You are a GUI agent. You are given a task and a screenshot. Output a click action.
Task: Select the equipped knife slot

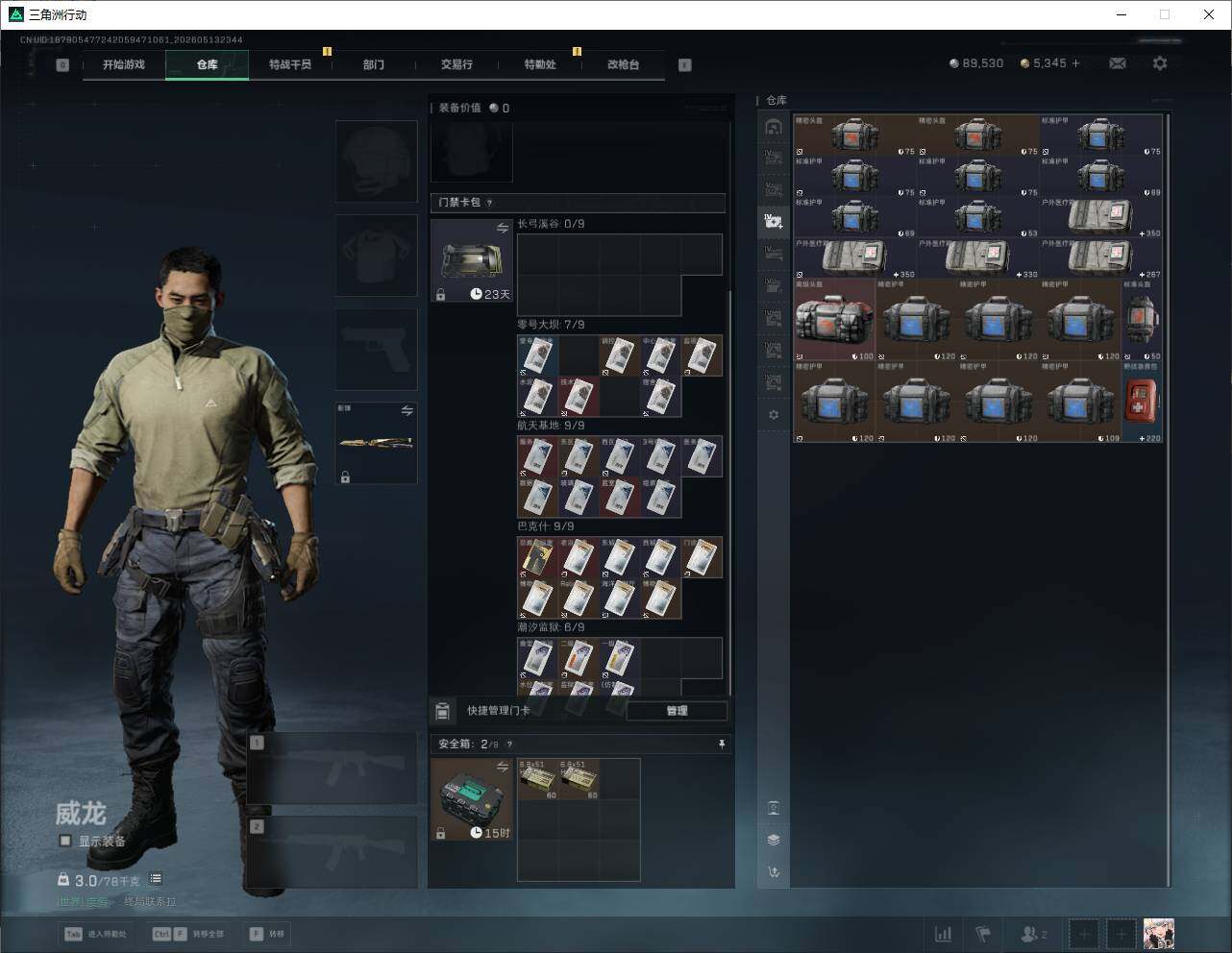(376, 443)
